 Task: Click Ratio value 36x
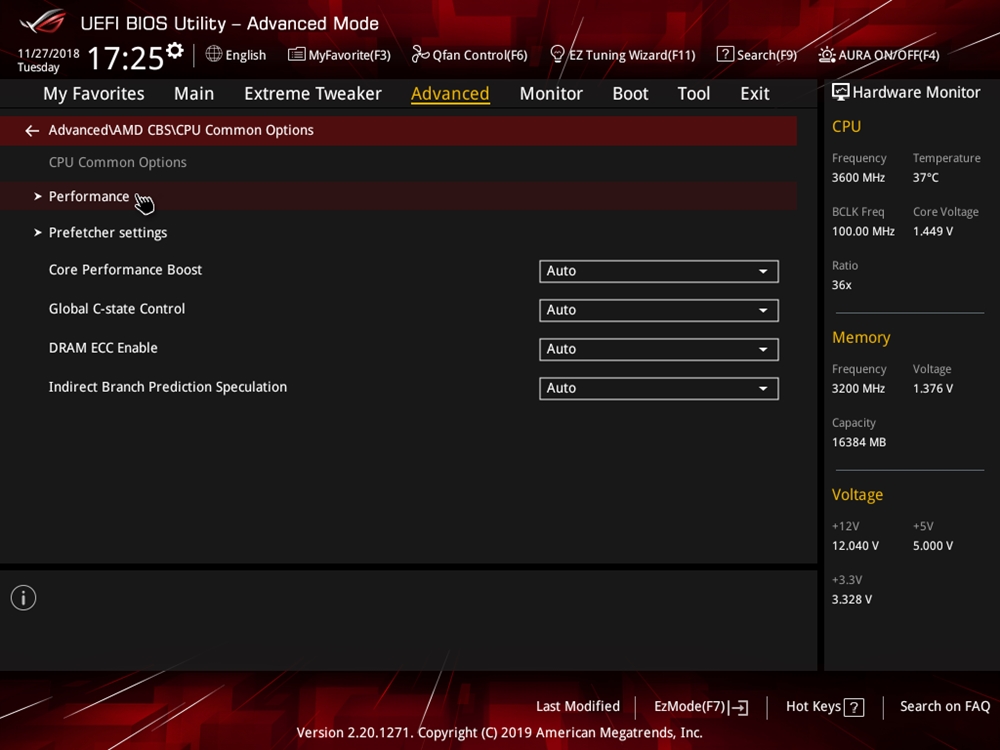(841, 285)
